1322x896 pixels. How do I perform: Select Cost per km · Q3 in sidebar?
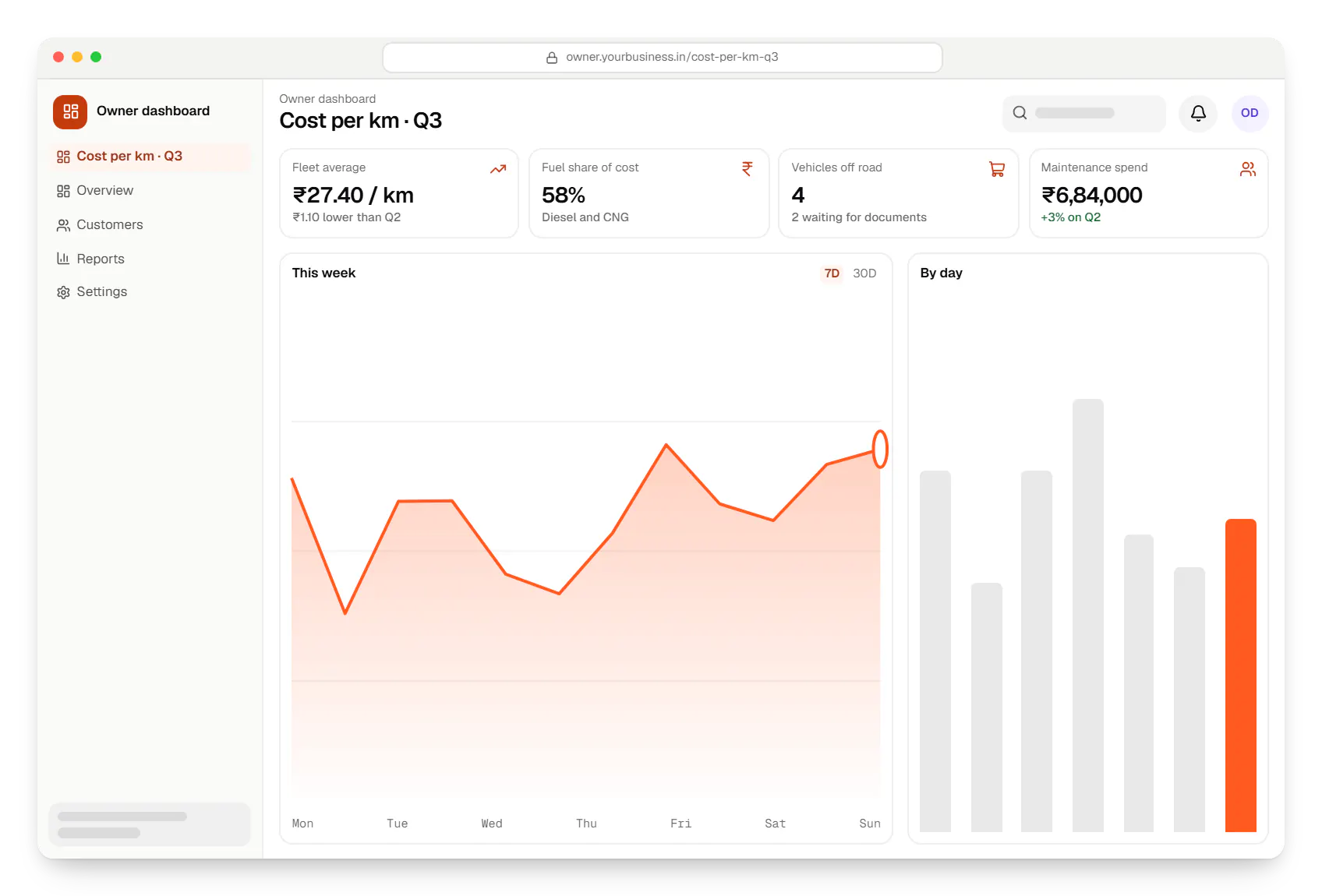tap(150, 157)
